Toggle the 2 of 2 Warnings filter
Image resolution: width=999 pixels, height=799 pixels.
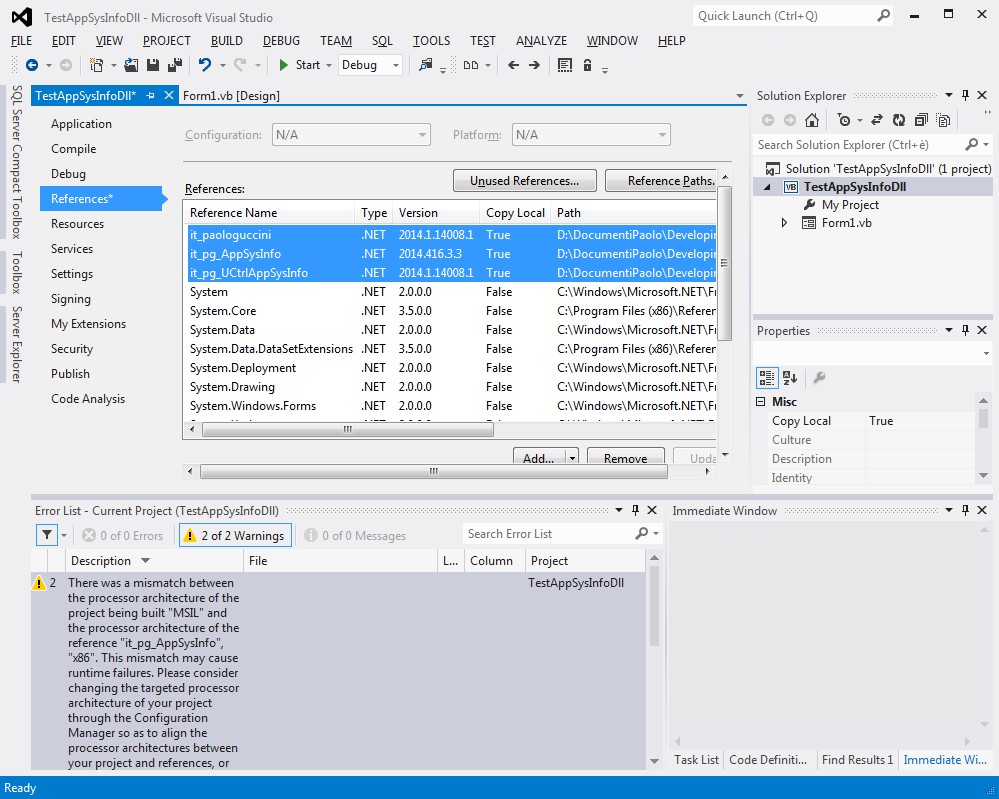click(235, 536)
